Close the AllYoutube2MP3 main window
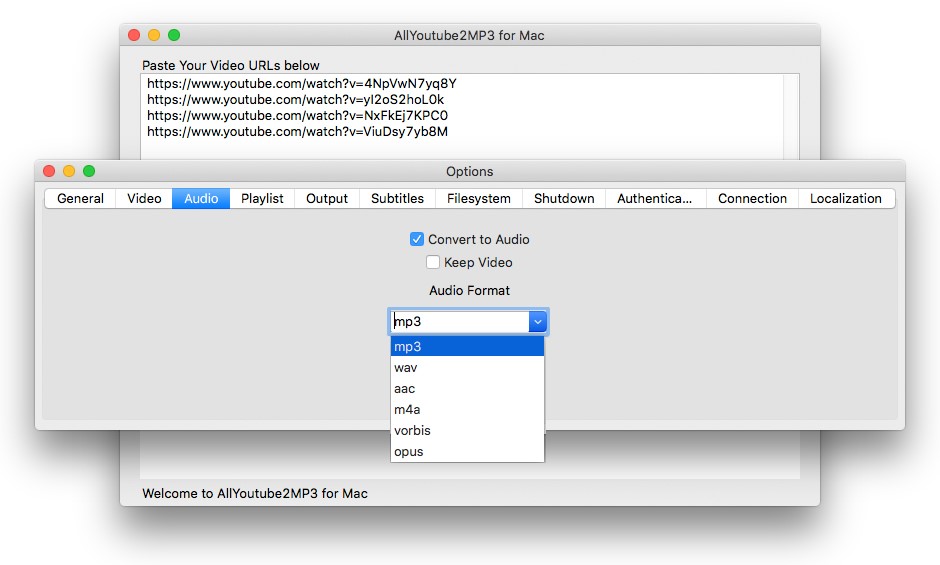 pyautogui.click(x=134, y=35)
